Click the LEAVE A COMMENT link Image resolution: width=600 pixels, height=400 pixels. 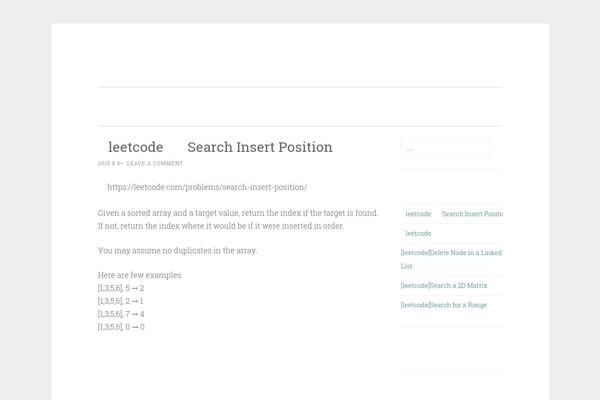coord(155,163)
